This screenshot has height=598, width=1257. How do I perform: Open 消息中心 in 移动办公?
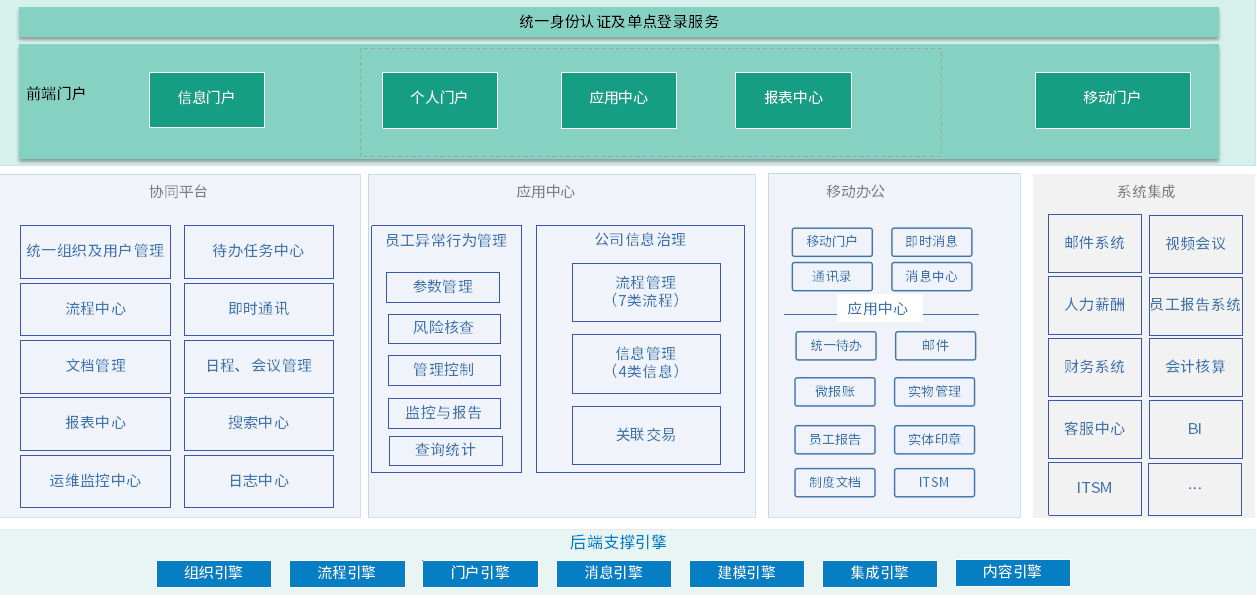(x=932, y=277)
